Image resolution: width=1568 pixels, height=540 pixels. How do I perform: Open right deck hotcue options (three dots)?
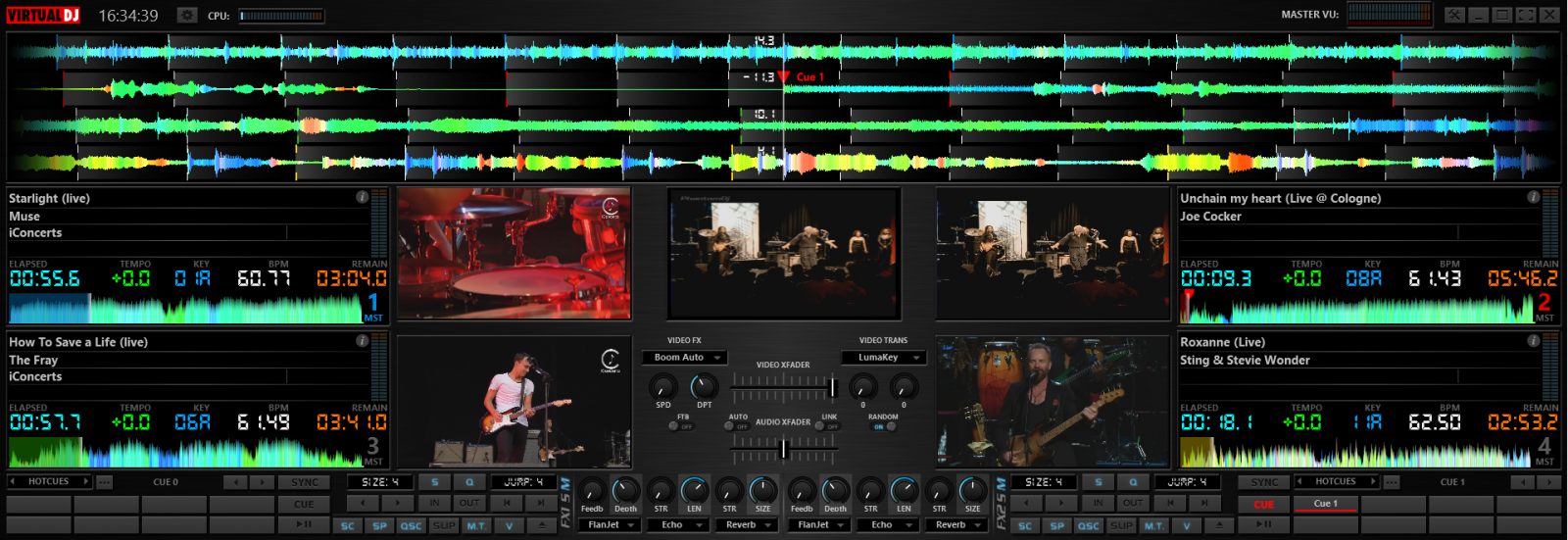[1392, 482]
